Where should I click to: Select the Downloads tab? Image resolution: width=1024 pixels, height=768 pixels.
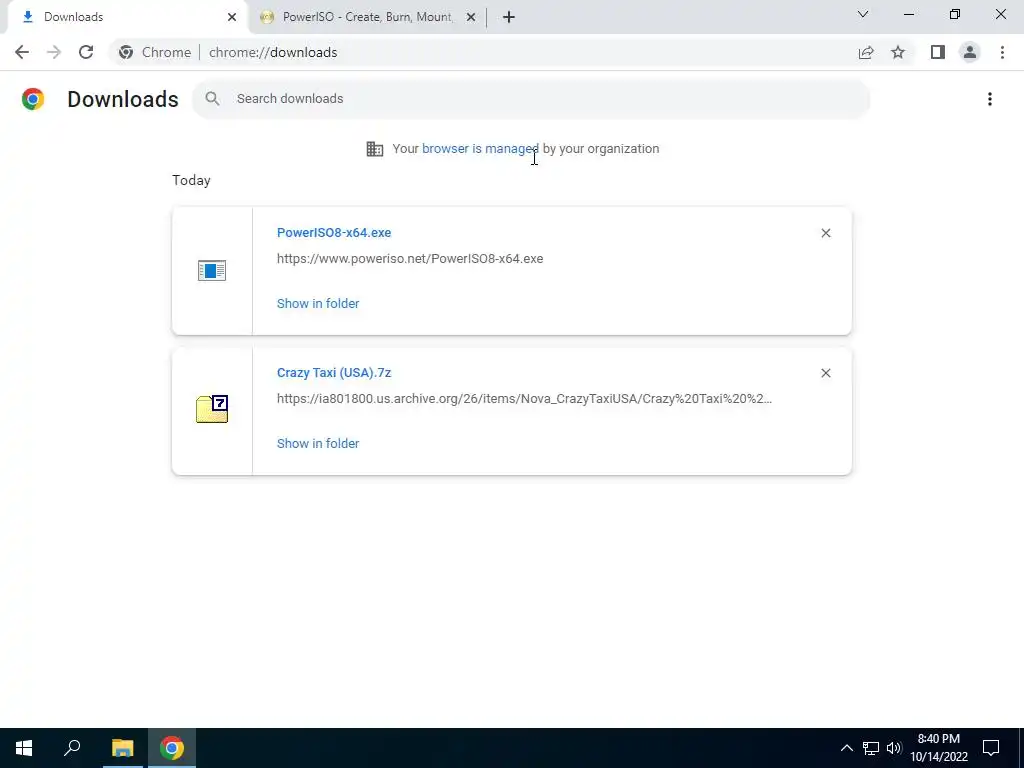click(127, 17)
